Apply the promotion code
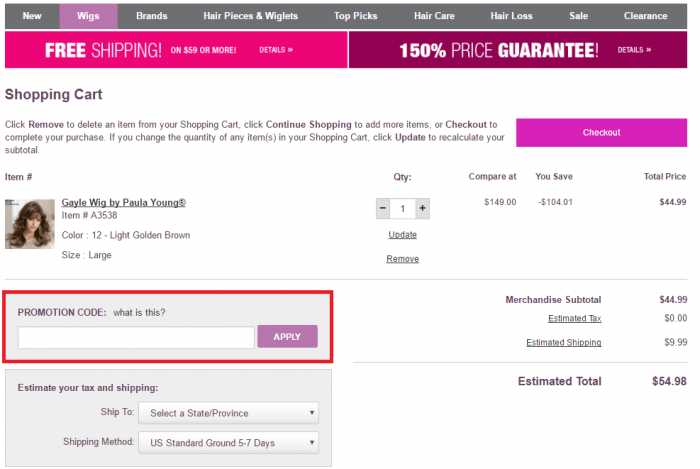 pos(287,337)
